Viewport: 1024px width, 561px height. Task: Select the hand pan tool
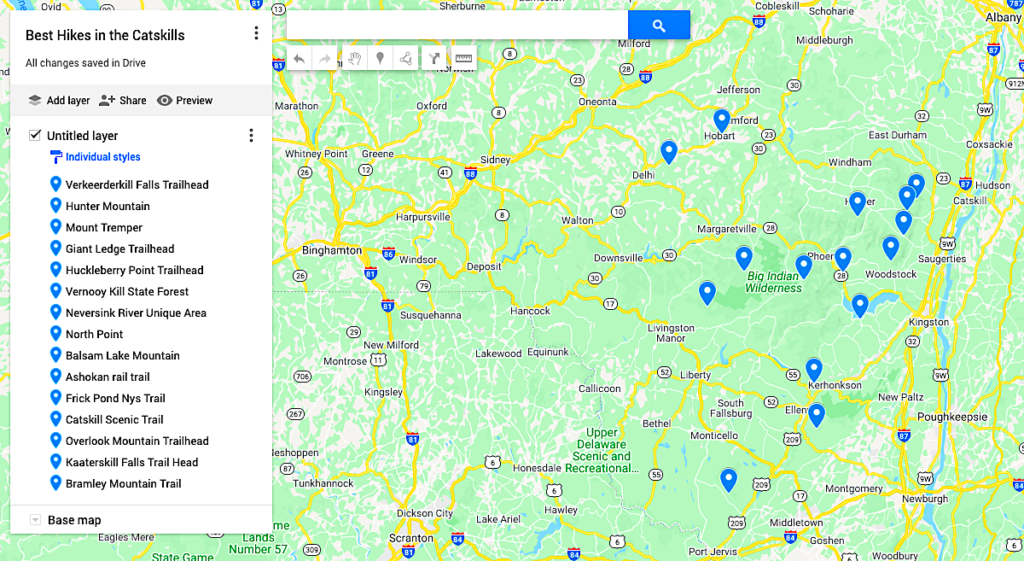[355, 59]
